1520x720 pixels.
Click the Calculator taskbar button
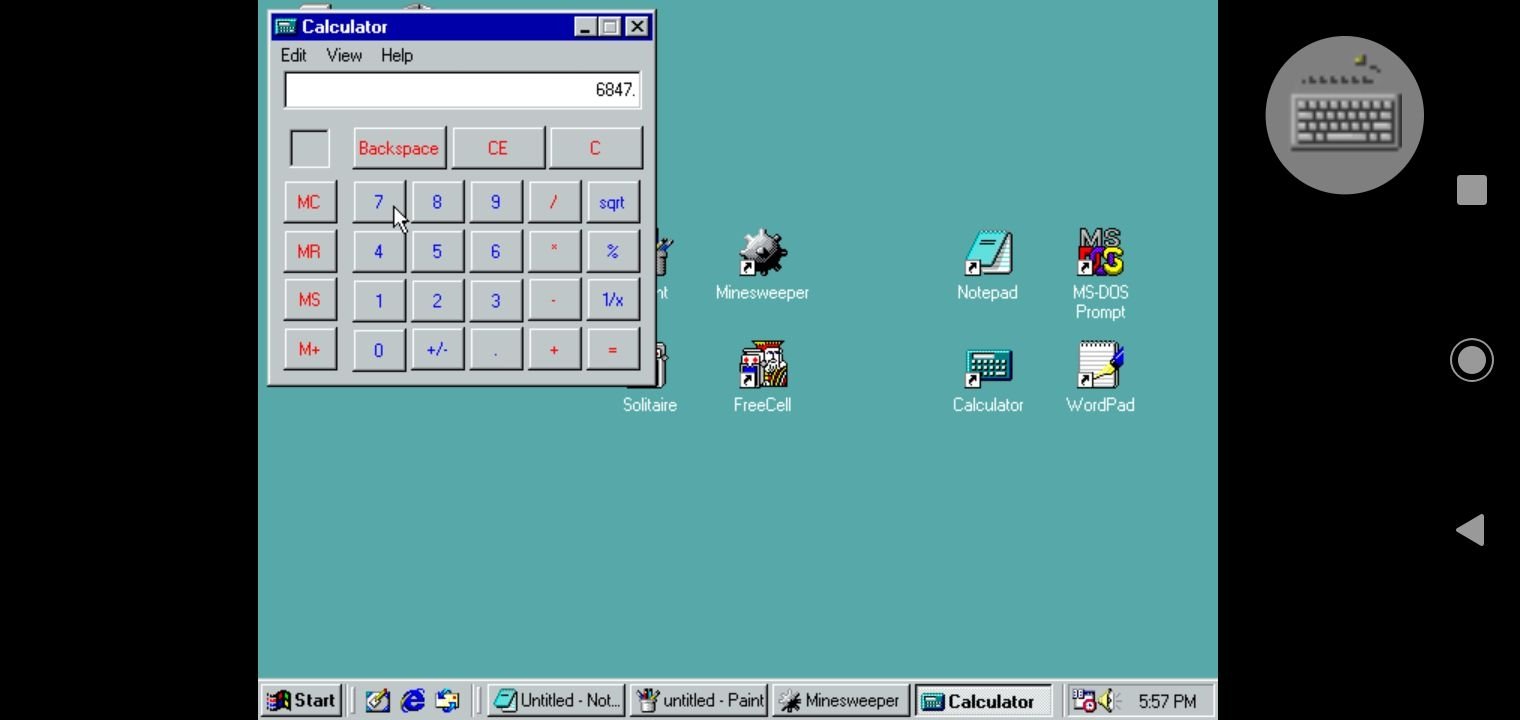point(984,700)
